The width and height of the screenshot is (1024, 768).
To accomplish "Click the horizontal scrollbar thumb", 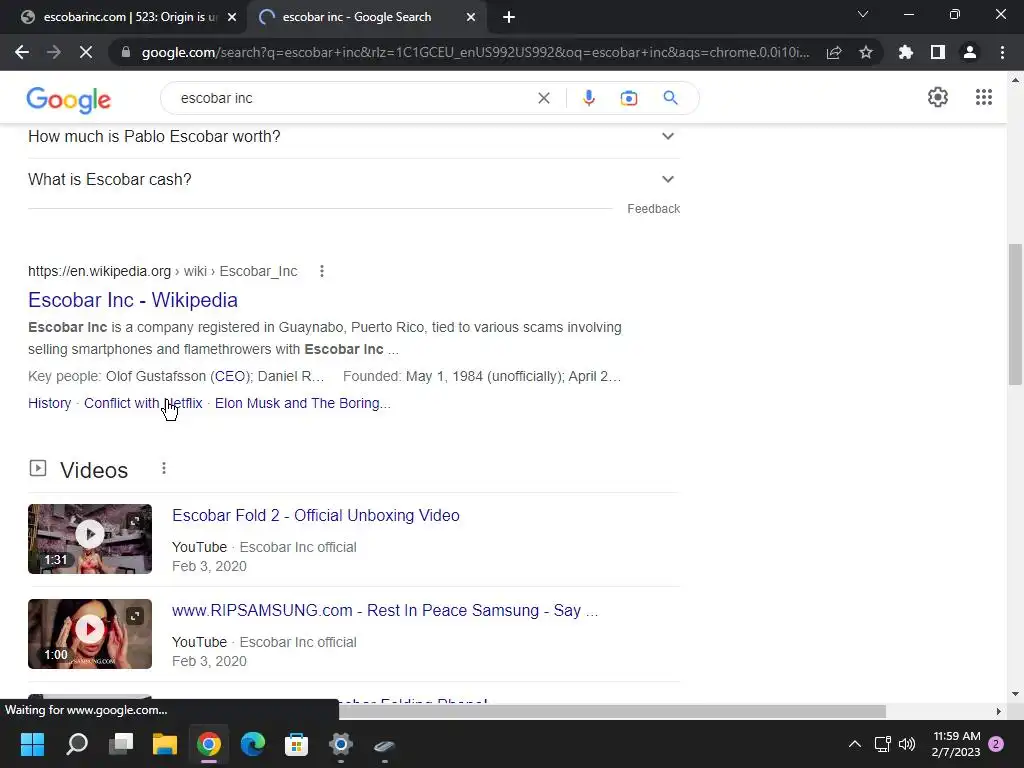I will point(612,711).
